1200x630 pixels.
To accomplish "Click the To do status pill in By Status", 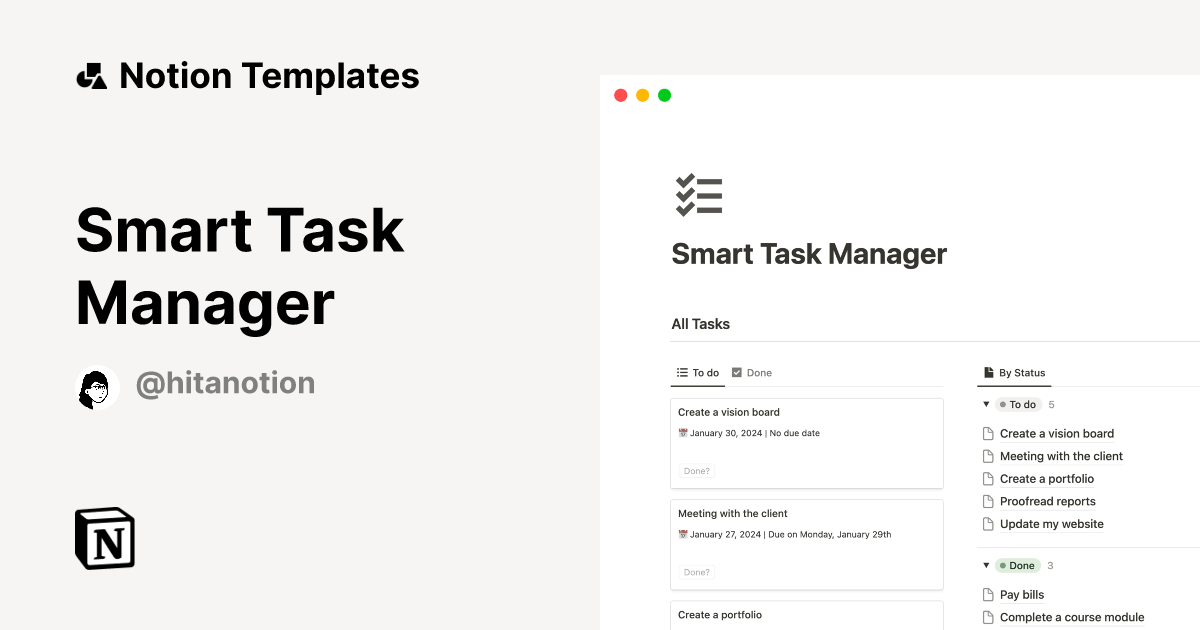I will 1018,404.
